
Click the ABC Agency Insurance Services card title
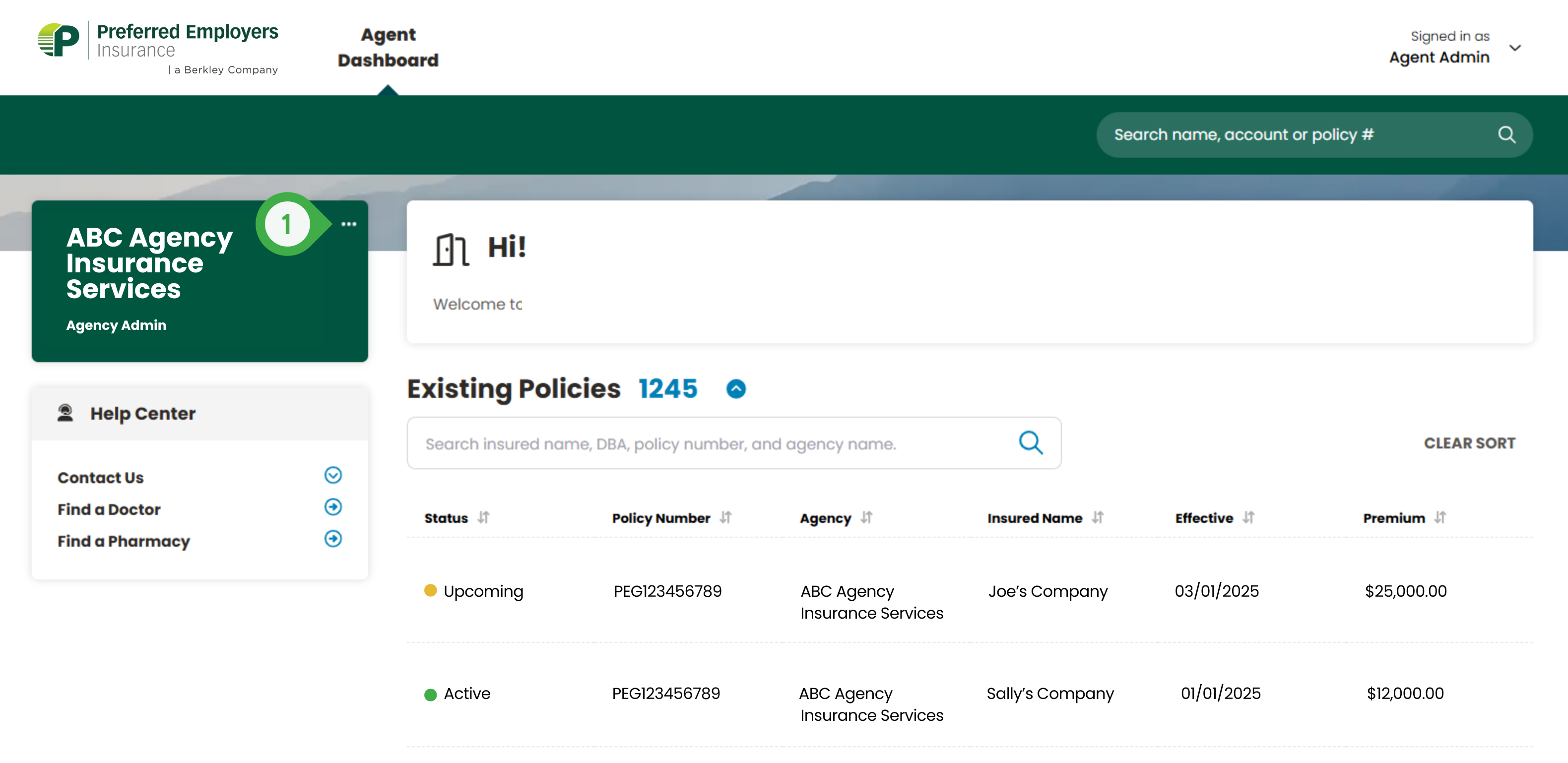click(150, 263)
